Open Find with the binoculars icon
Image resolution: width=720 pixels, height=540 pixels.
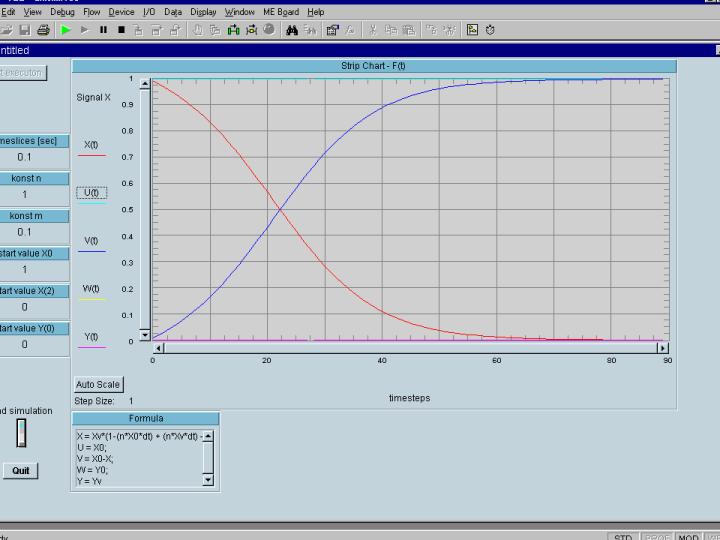pos(292,30)
